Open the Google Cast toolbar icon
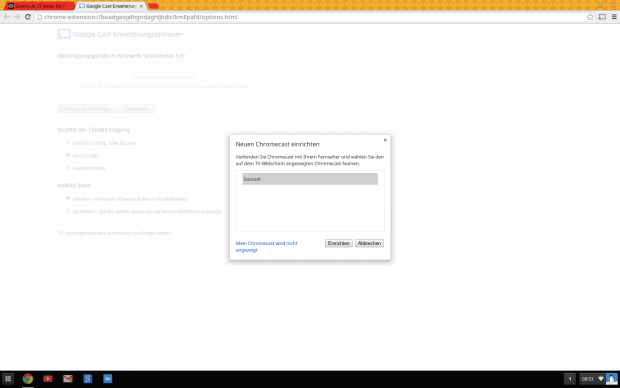Screen dimensions: 620x388 [x=602, y=17]
